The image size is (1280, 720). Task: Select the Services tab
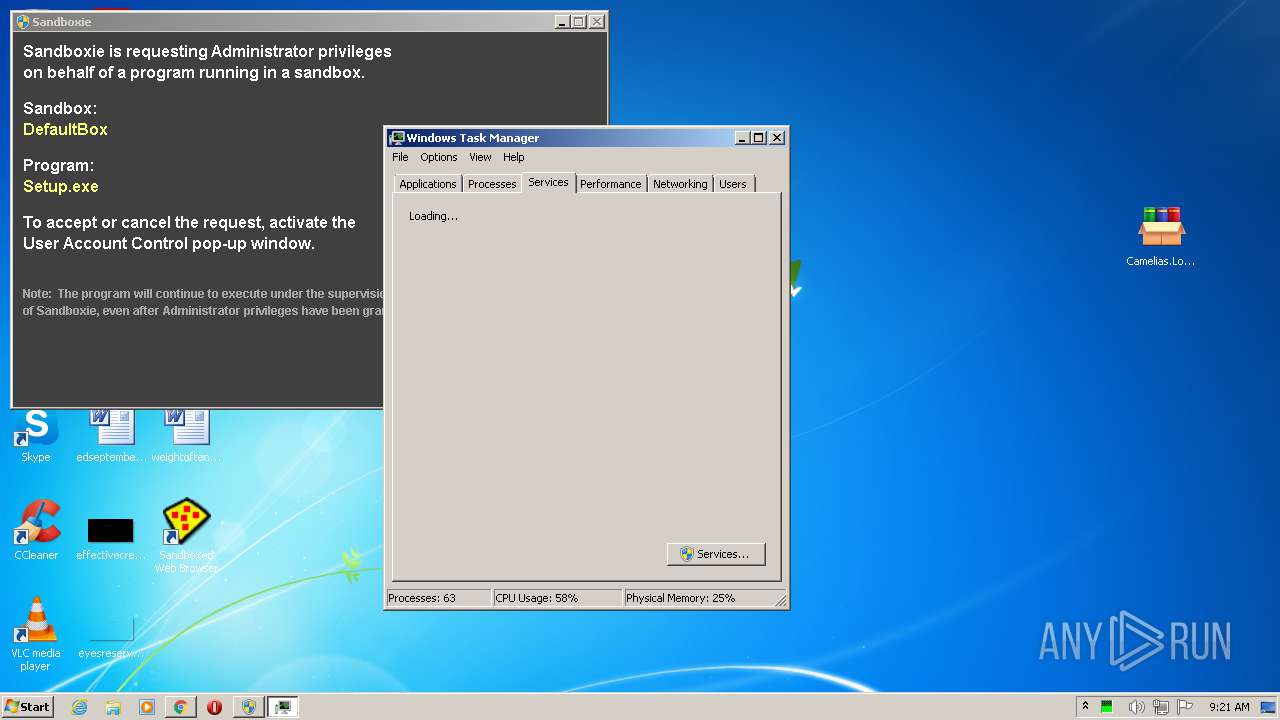tap(548, 182)
